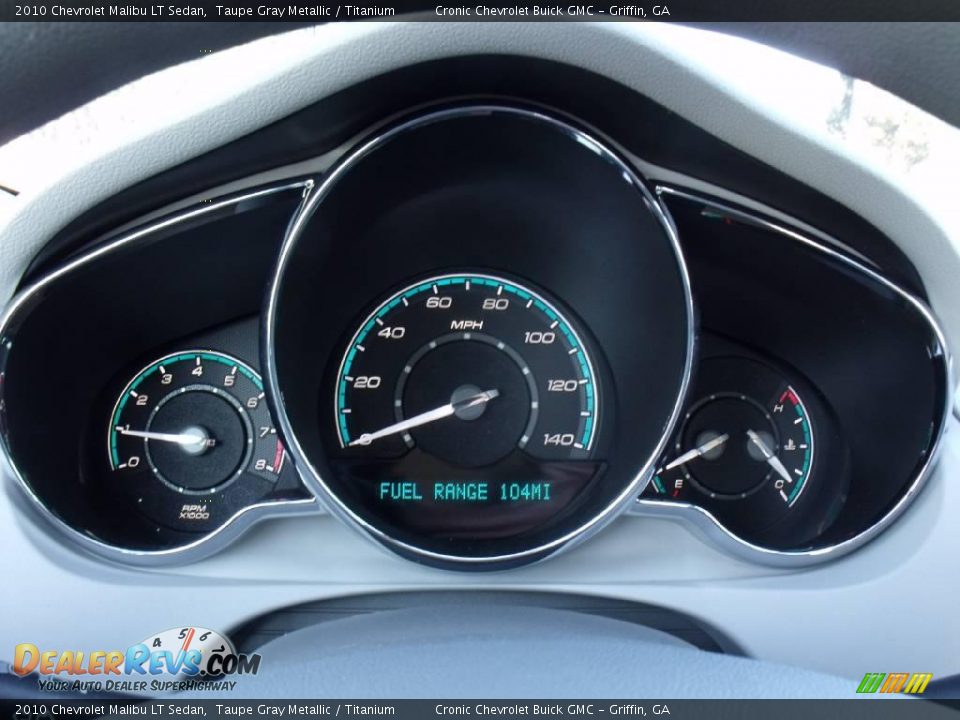Screen dimensions: 960x720
Task: Click the 40 mark on speedometer
Action: click(x=392, y=332)
